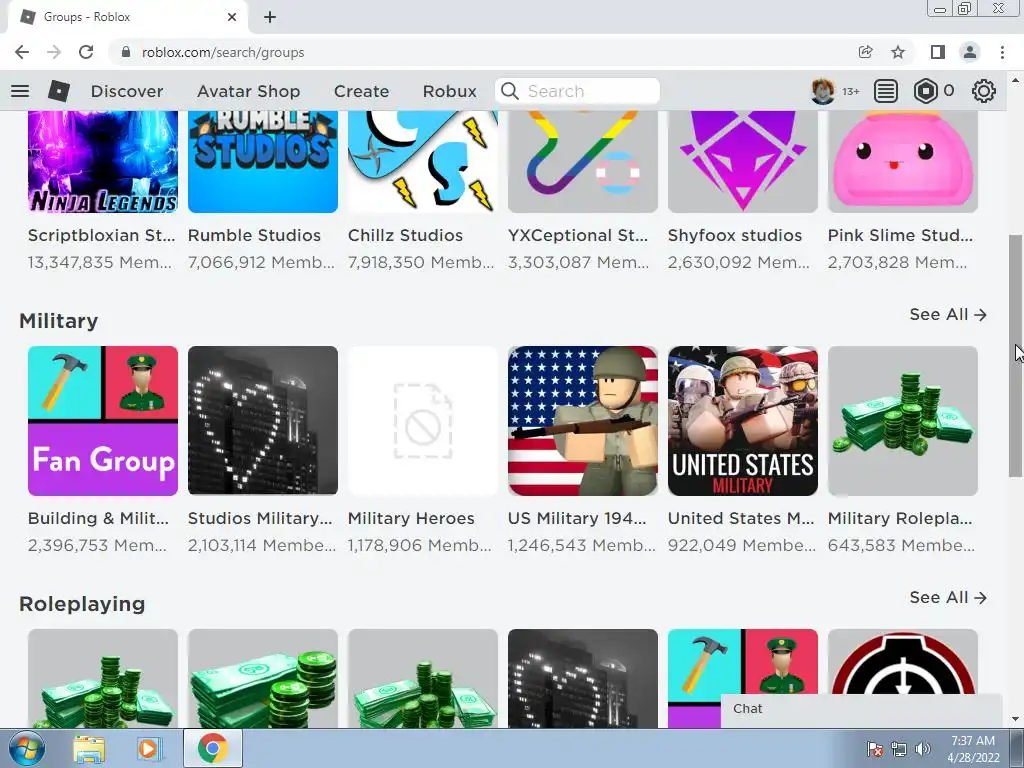Open the US Military 1940s group name
1024x768 pixels.
(x=577, y=518)
